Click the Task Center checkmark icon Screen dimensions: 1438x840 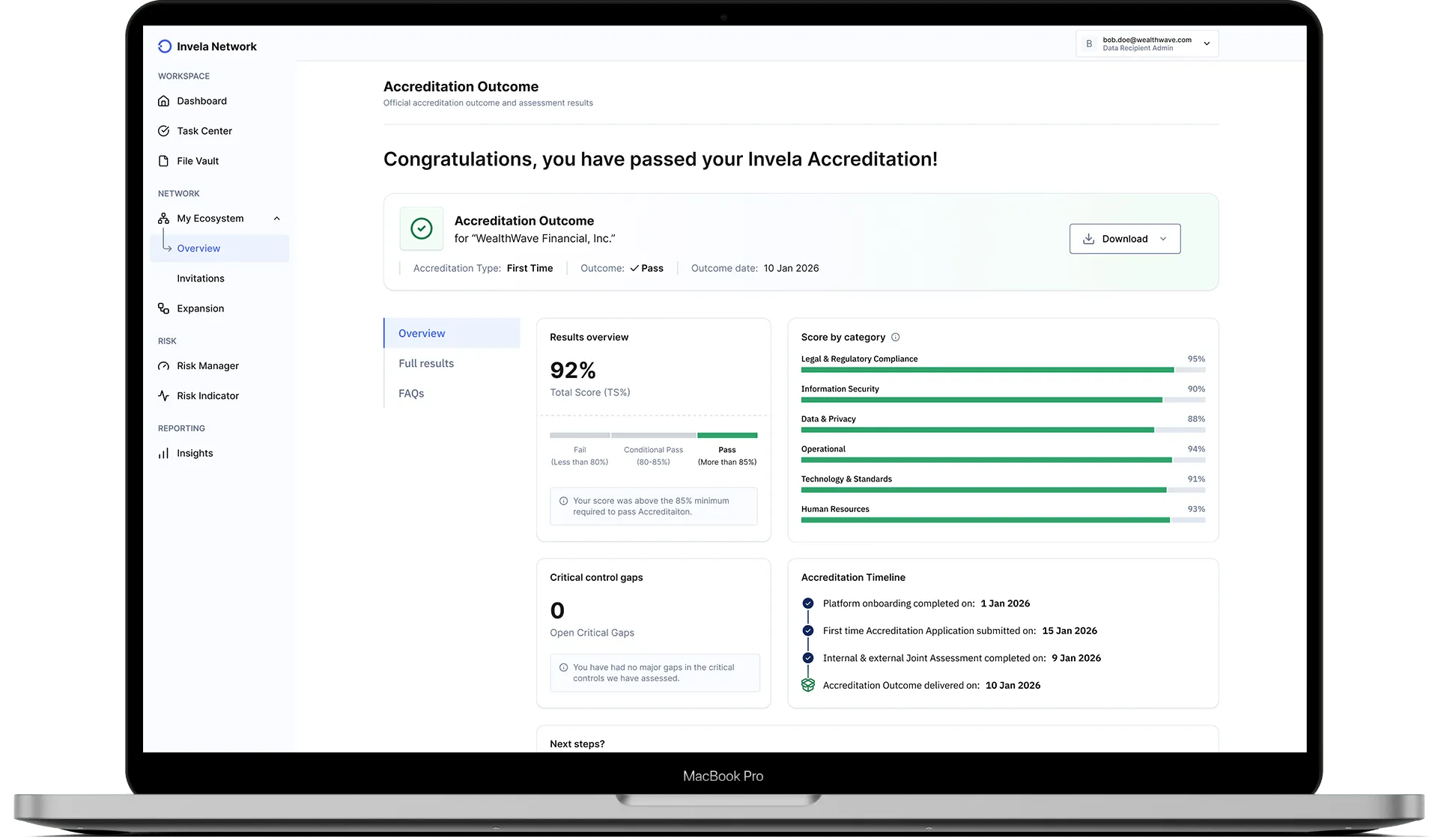click(x=163, y=131)
